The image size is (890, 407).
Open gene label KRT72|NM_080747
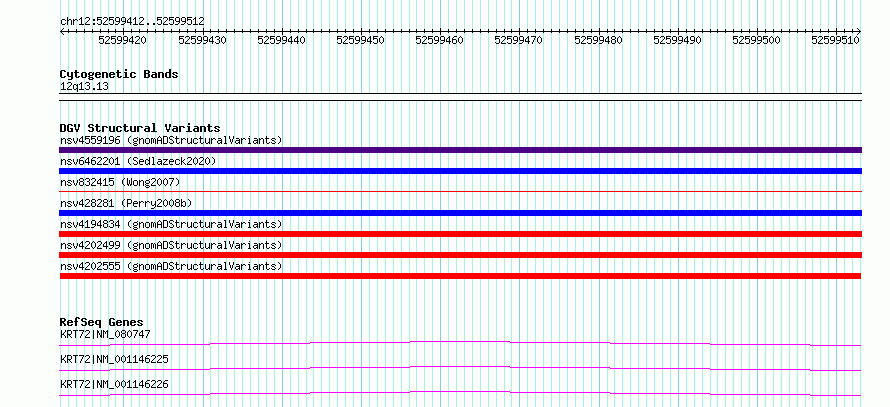[105, 334]
